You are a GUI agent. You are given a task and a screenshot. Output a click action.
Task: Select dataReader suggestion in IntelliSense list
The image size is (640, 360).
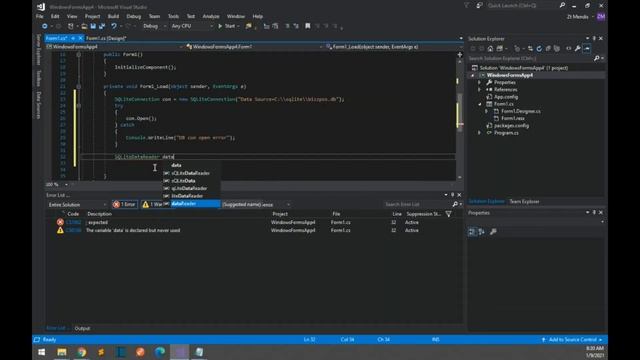pyautogui.click(x=192, y=204)
